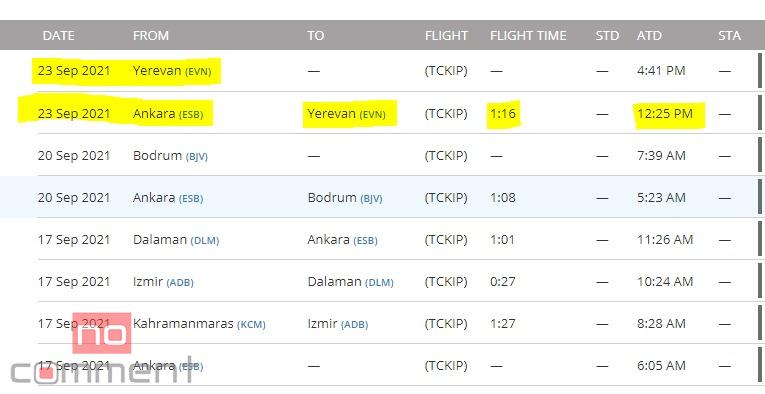Open Izmir (ADB) origin airport link
Image resolution: width=765 pixels, height=394 pixels.
163,281
